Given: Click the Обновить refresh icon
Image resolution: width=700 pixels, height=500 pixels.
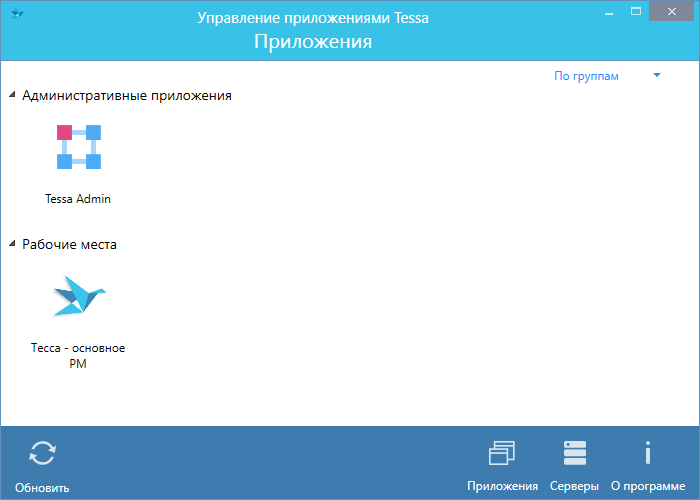Looking at the screenshot, I should (x=42, y=453).
